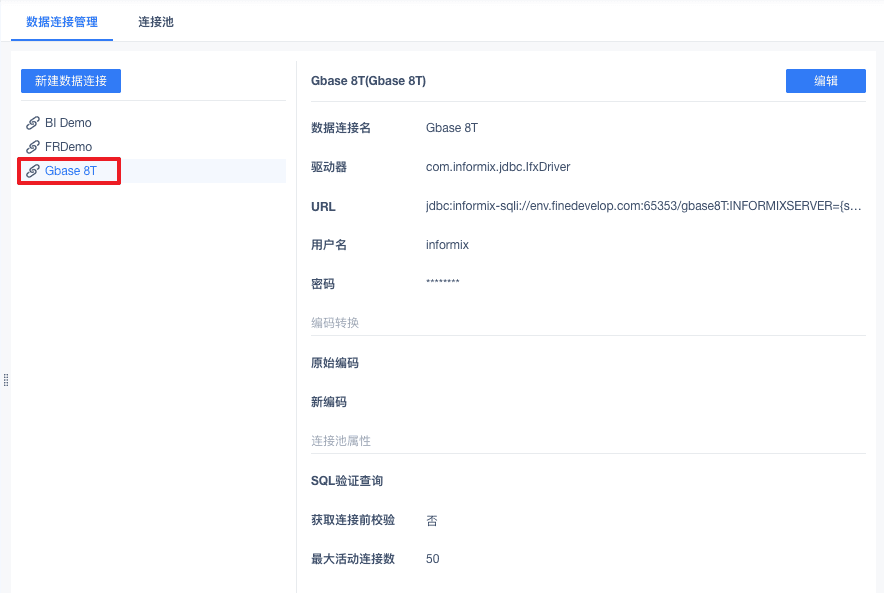This screenshot has height=593, width=884.
Task: Switch to the 数据连接管理 tab
Action: pos(62,21)
